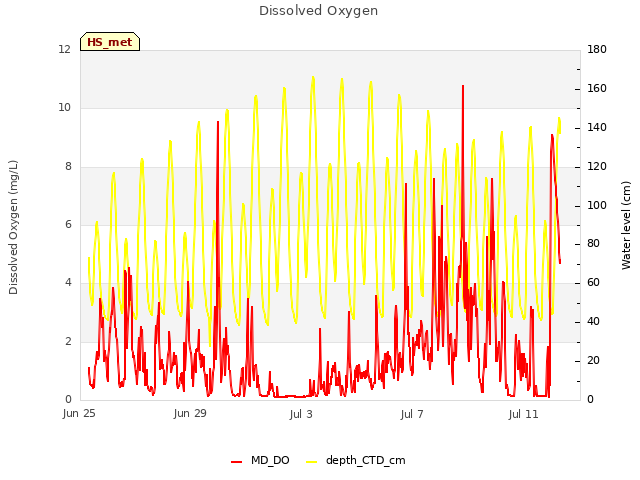The width and height of the screenshot is (640, 480).
Task: Click the Water level (cm) axis title
Action: [626, 226]
